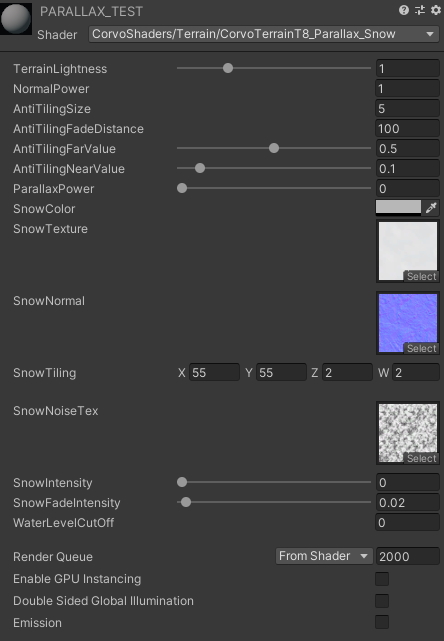The height and width of the screenshot is (641, 444).
Task: Click the material preview sphere icon
Action: tap(16, 18)
